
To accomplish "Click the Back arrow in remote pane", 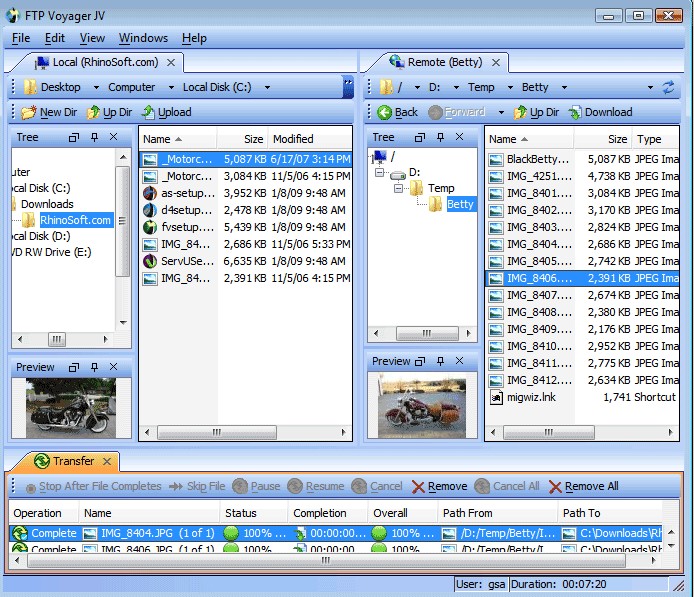I will 385,112.
